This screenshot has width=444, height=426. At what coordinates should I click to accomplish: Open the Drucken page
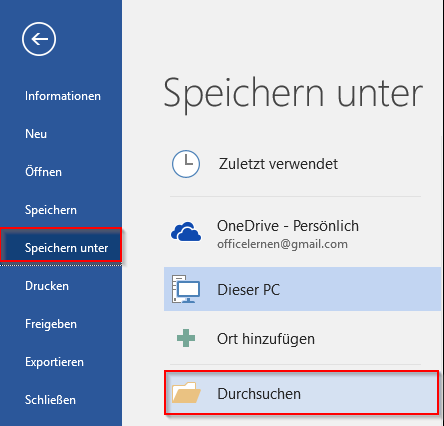click(x=47, y=286)
